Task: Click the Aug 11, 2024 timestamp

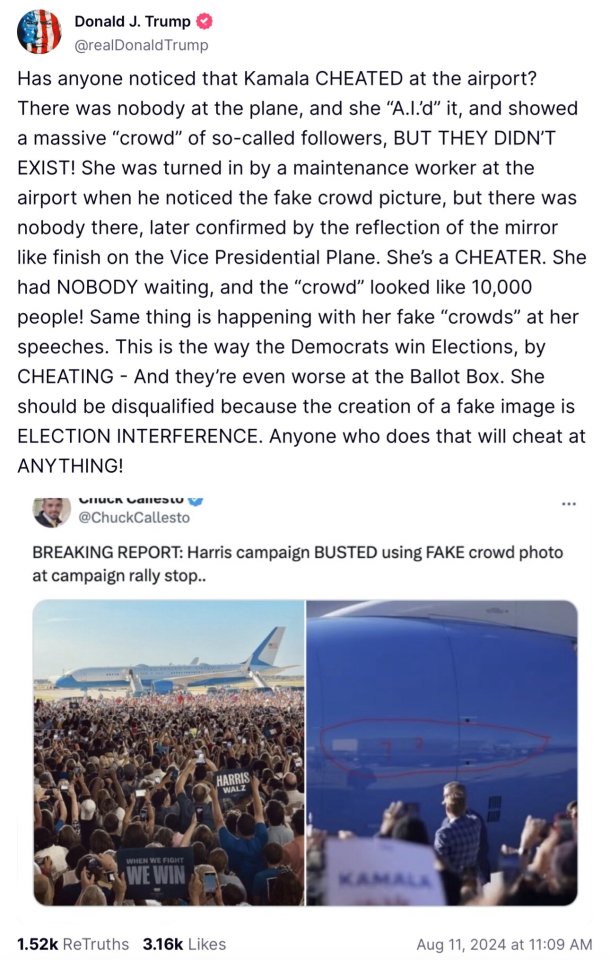Action: (x=504, y=943)
